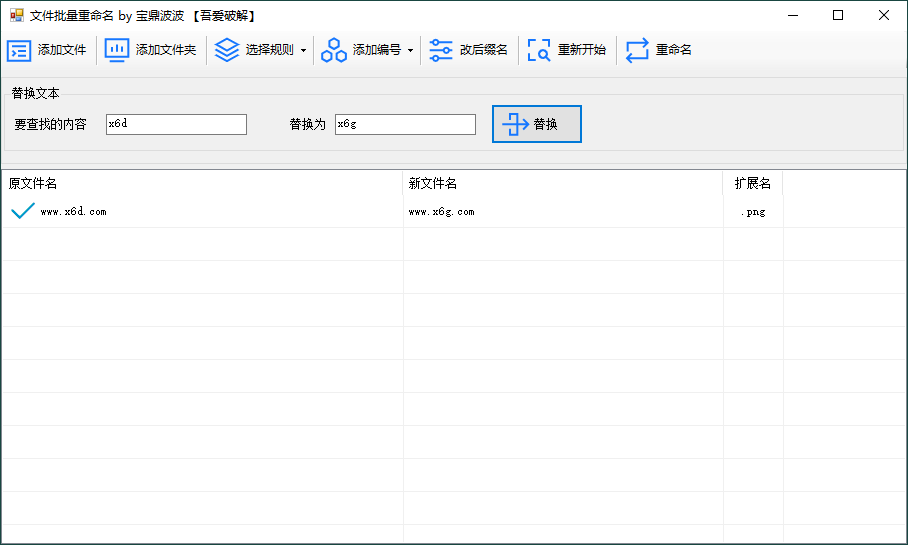This screenshot has width=908, height=545.
Task: Click the 重新开始 magnifier icon
Action: tap(539, 51)
